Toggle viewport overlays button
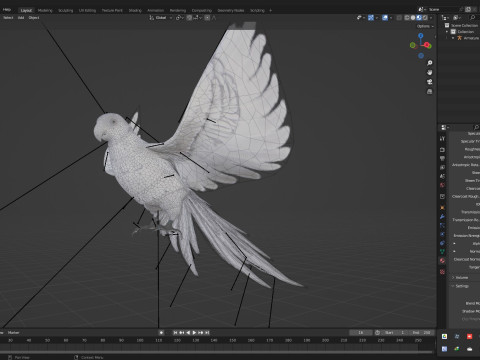Screen dimensions: 480x360 tap(385, 18)
